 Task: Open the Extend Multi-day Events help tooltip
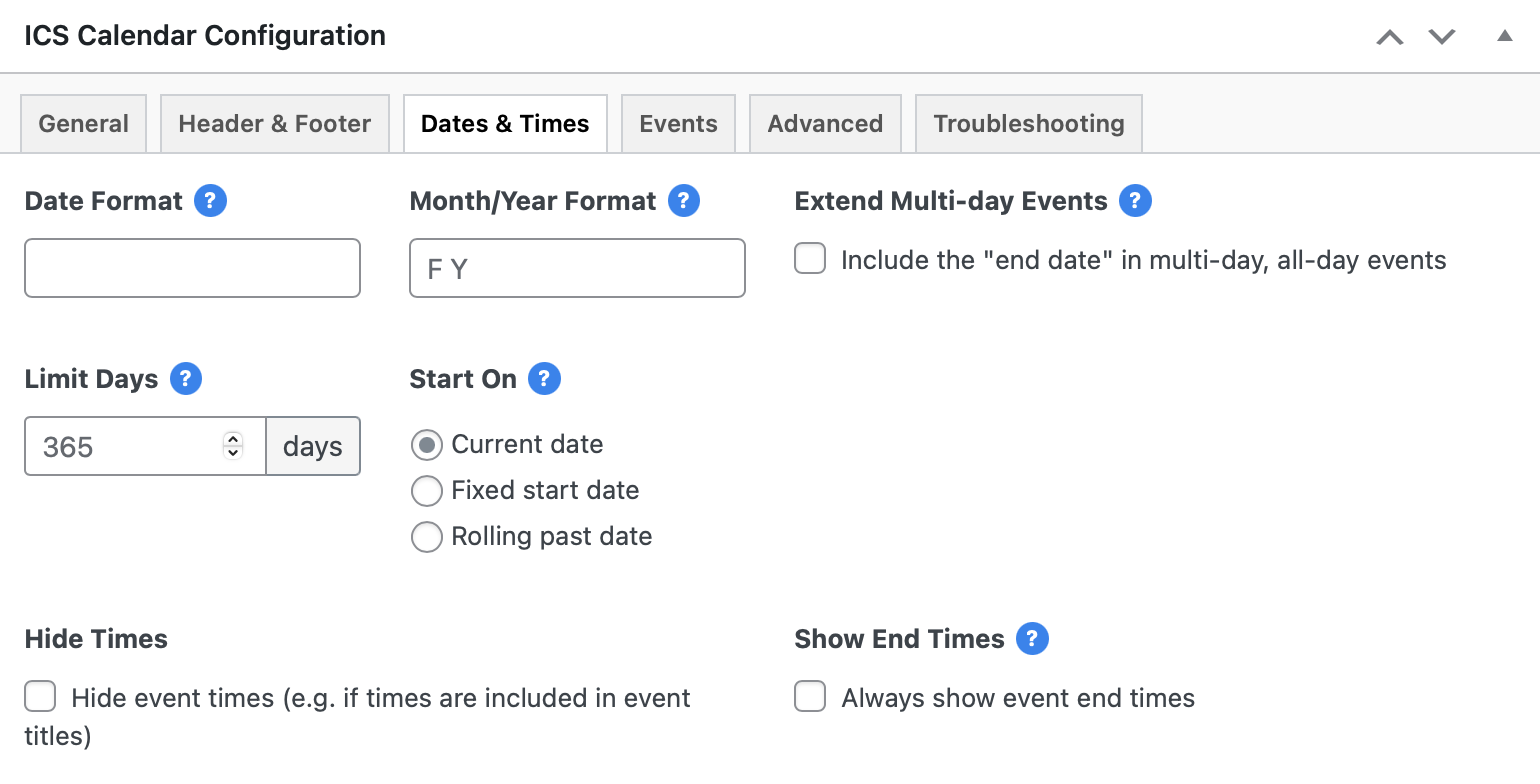(x=1135, y=200)
